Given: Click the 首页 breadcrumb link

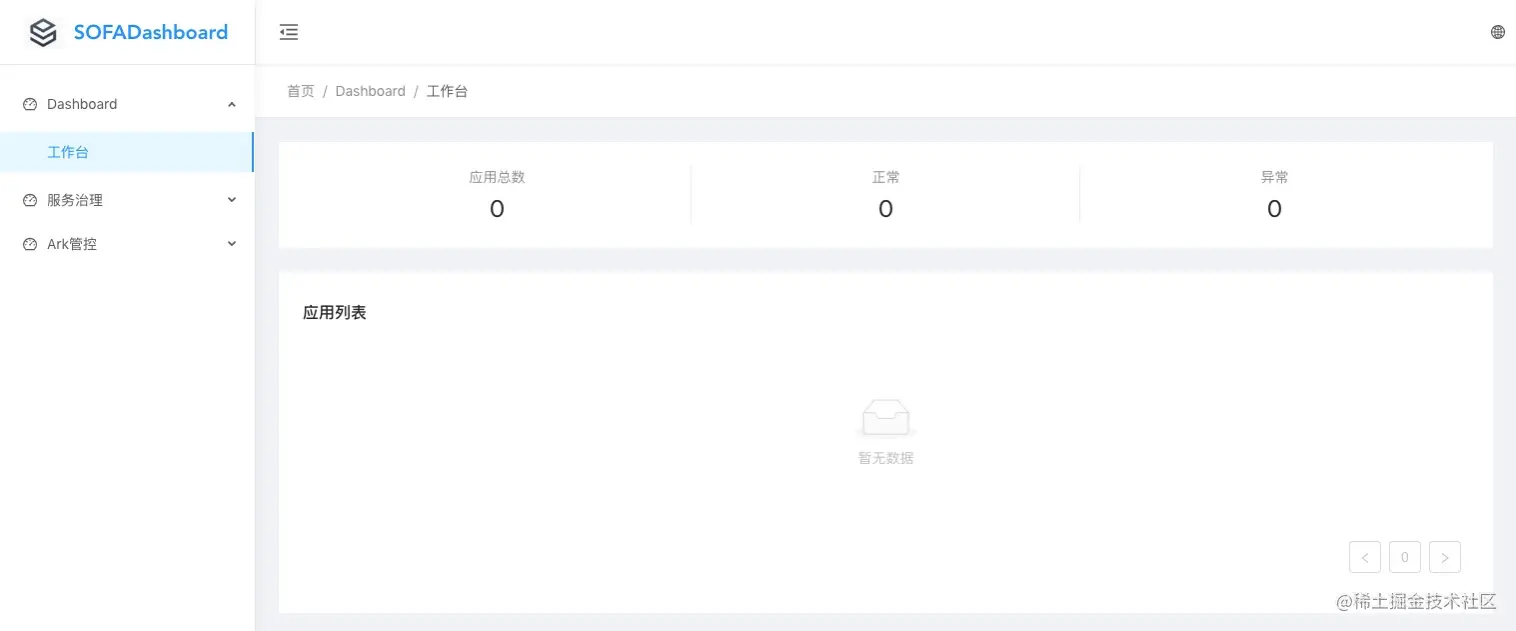Looking at the screenshot, I should pyautogui.click(x=301, y=91).
